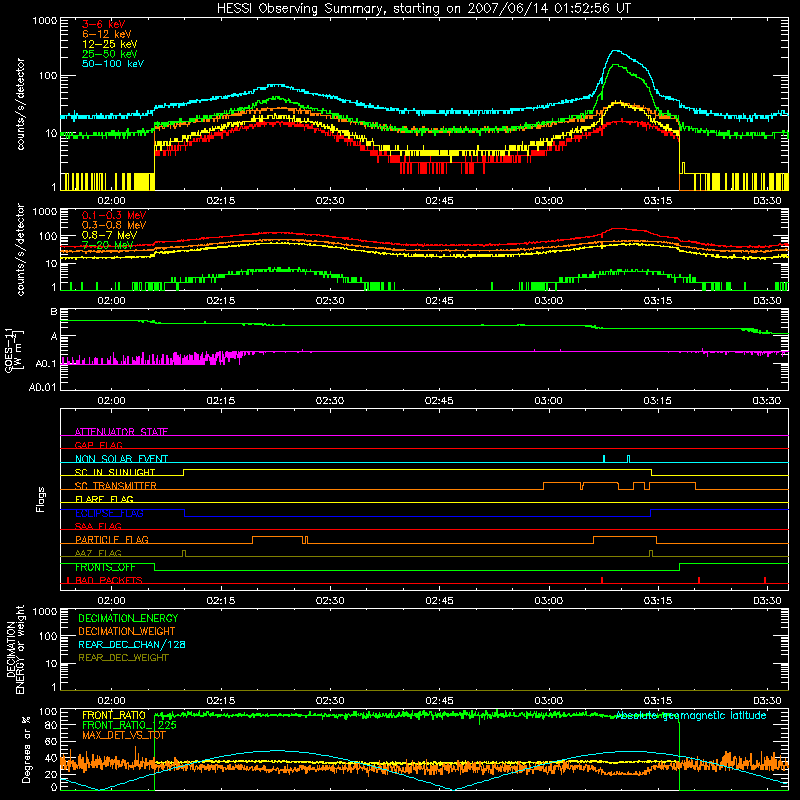Click the 0.8-7 MeV legend label
This screenshot has height=800, width=800.
pyautogui.click(x=109, y=235)
